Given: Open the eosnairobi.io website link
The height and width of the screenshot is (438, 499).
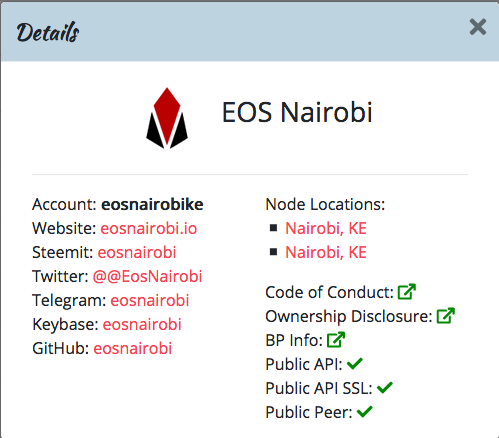Looking at the screenshot, I should (149, 228).
